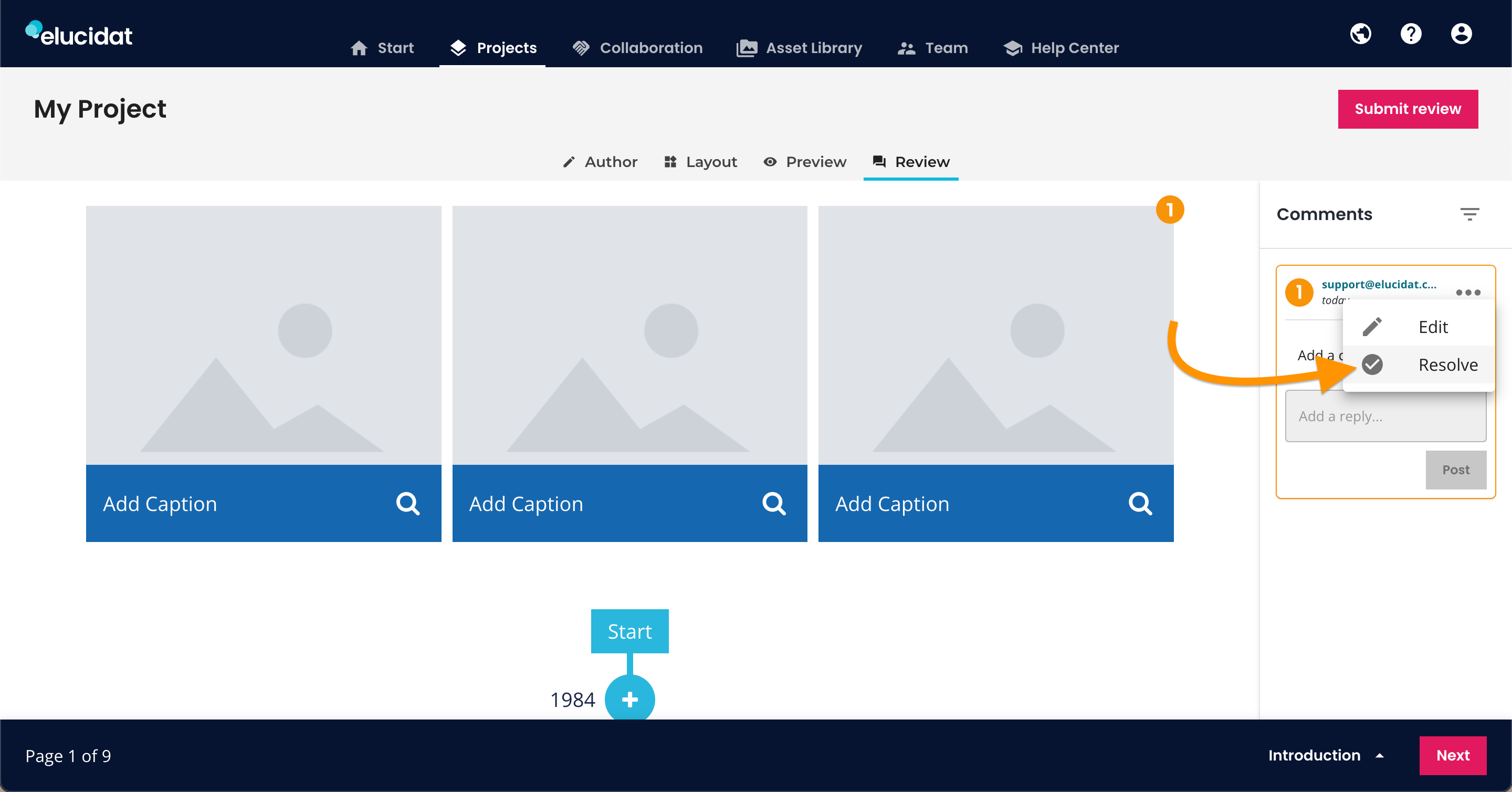Click the plus button beside 1984
Viewport: 1512px width, 792px height.
click(x=630, y=699)
